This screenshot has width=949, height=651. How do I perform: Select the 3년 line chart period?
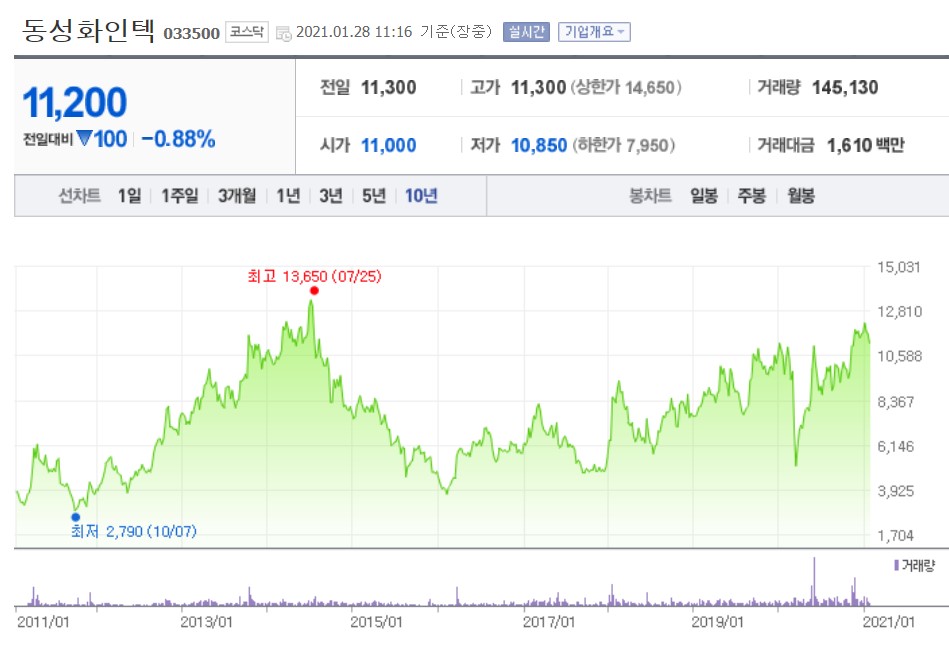[x=331, y=195]
